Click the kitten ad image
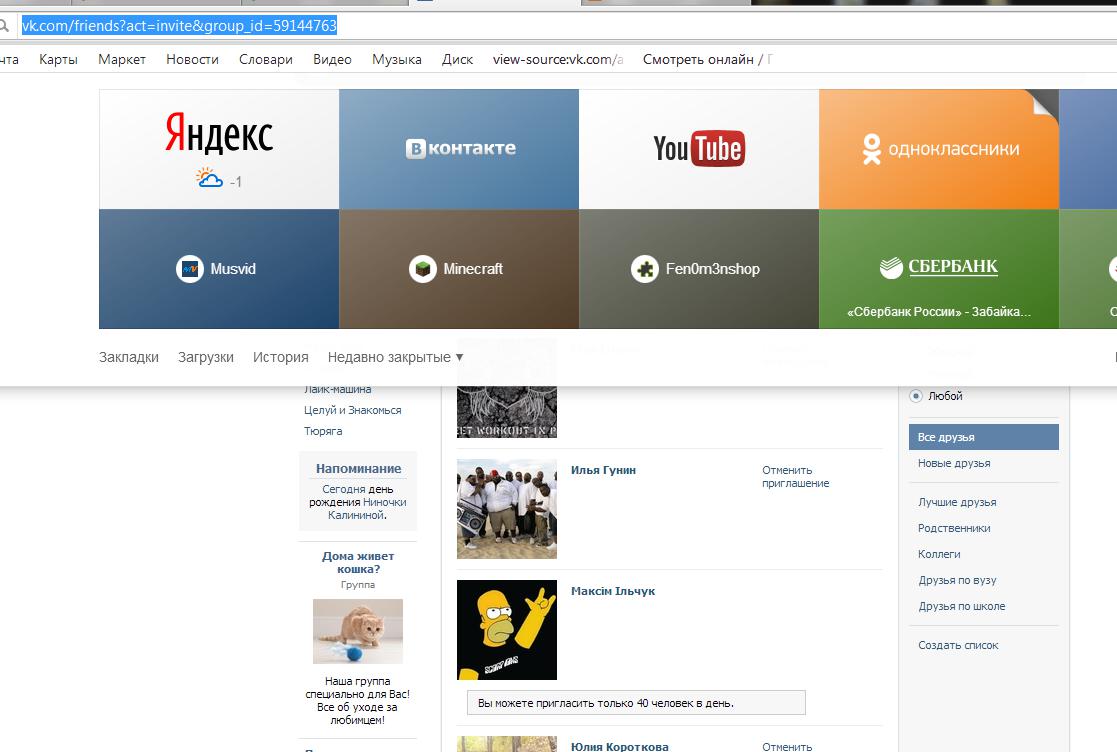The image size is (1117, 752). (358, 632)
